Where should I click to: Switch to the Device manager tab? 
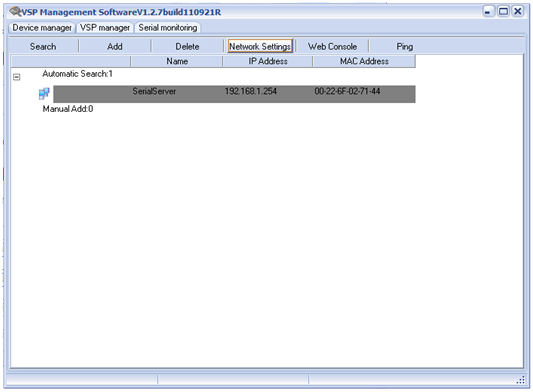pos(42,28)
